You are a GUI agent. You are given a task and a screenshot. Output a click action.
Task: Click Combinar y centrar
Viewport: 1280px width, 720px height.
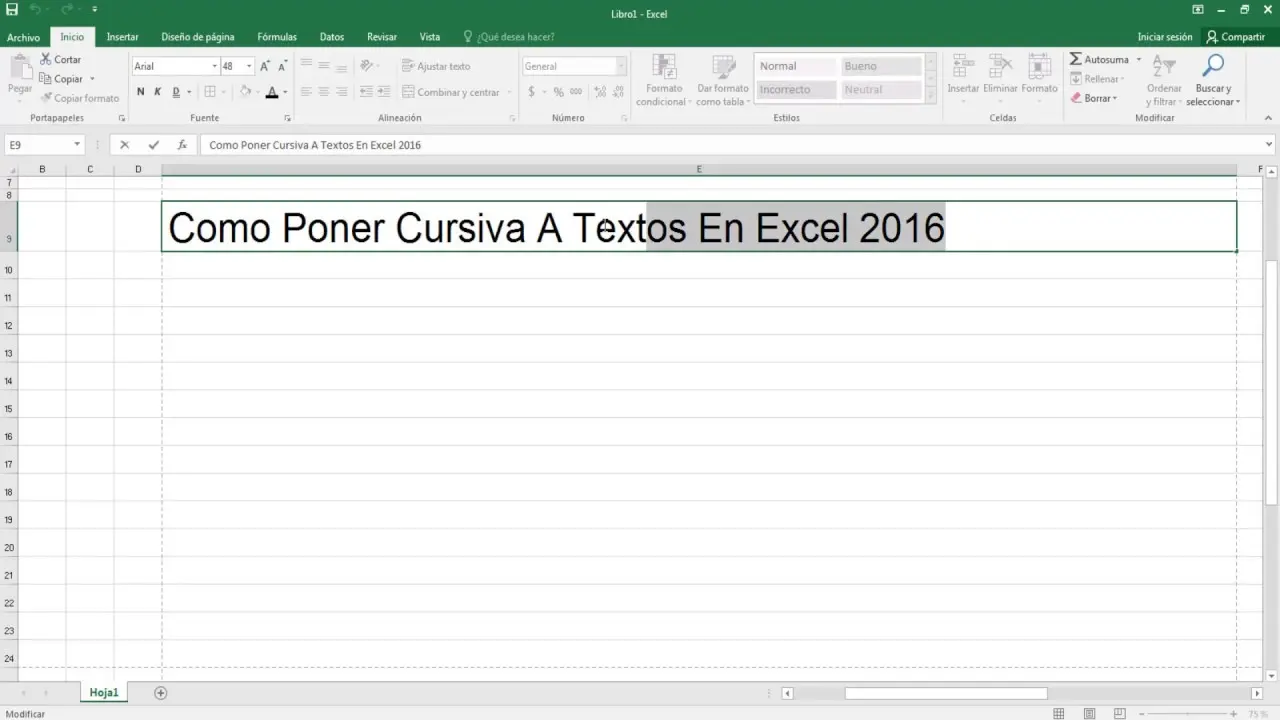pyautogui.click(x=450, y=92)
